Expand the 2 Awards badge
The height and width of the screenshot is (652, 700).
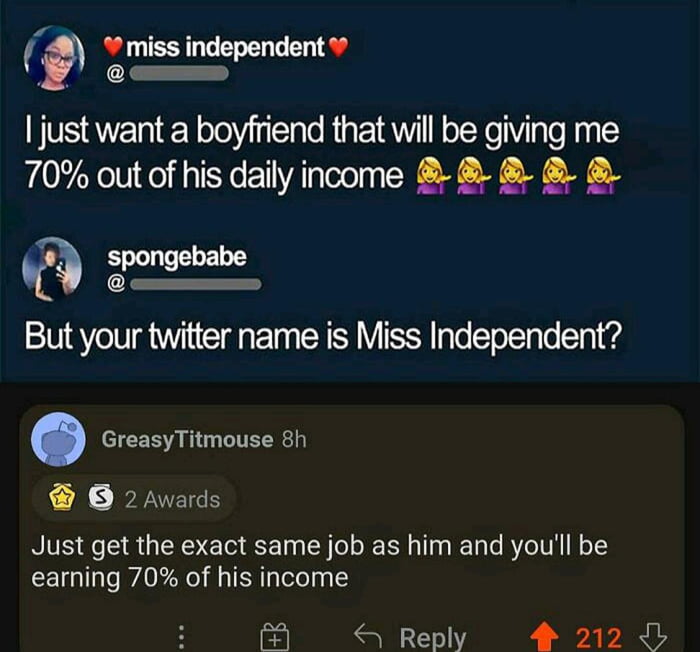(134, 498)
